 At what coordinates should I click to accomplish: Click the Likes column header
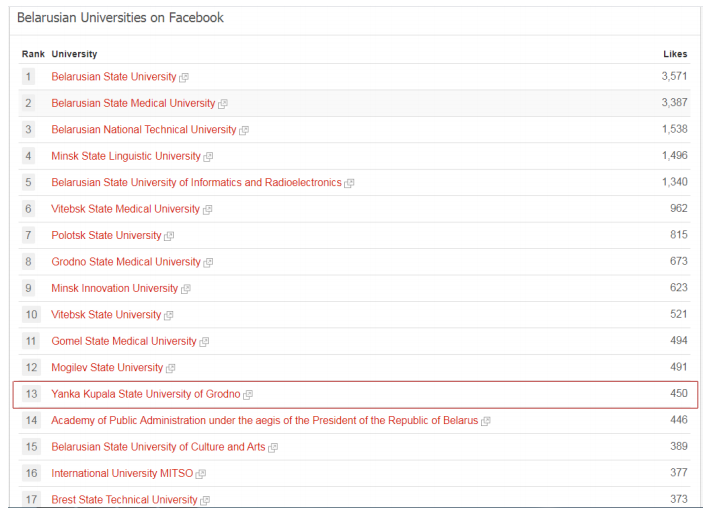675,54
